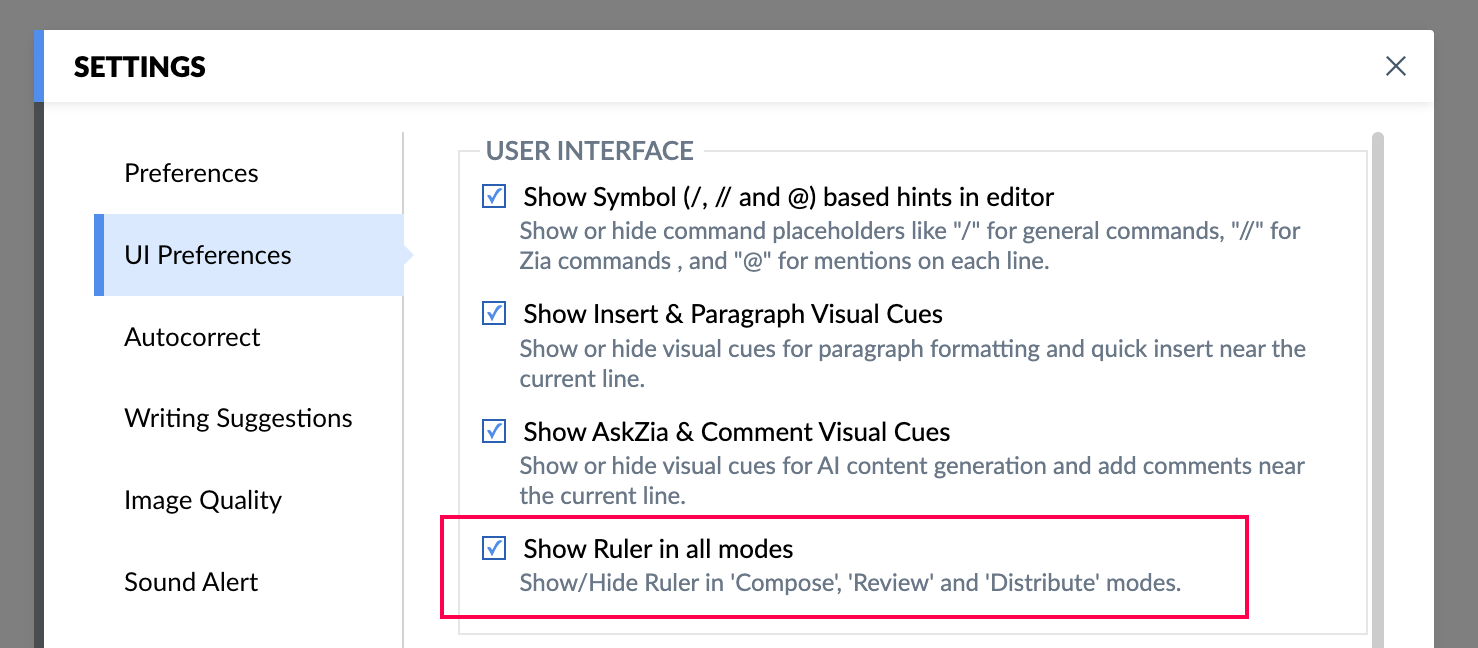
Task: Switch to Image Quality settings
Action: pyautogui.click(x=203, y=500)
